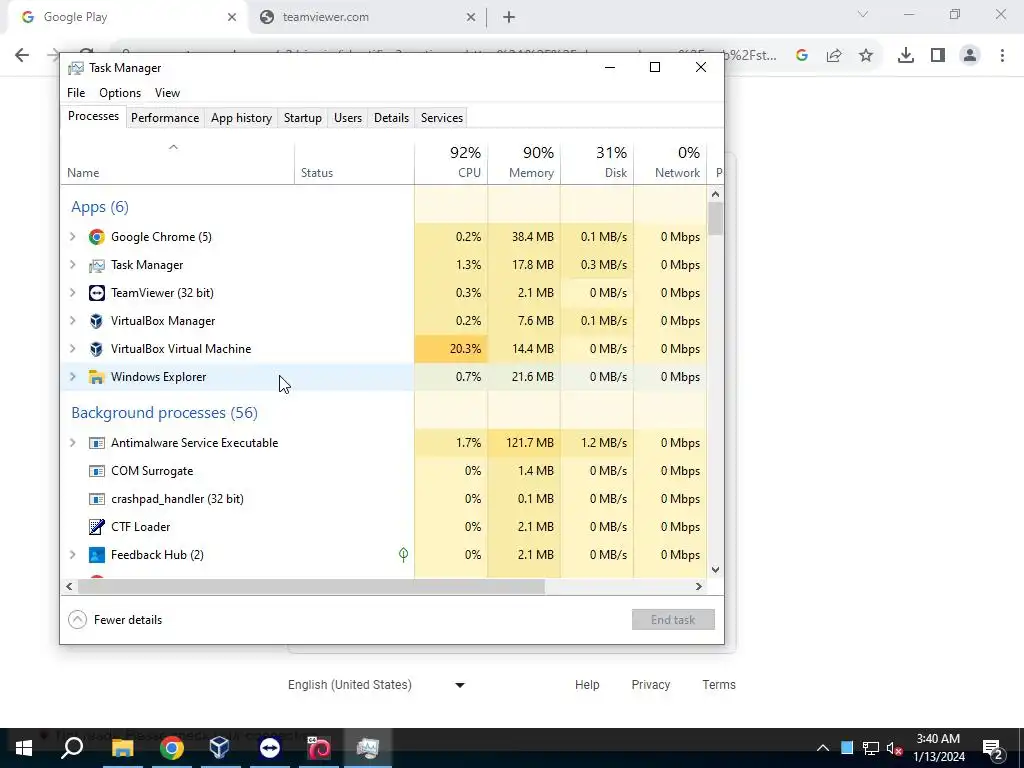Screen dimensions: 1024x768
Task: Open the Windows Start menu
Action: coord(24,748)
